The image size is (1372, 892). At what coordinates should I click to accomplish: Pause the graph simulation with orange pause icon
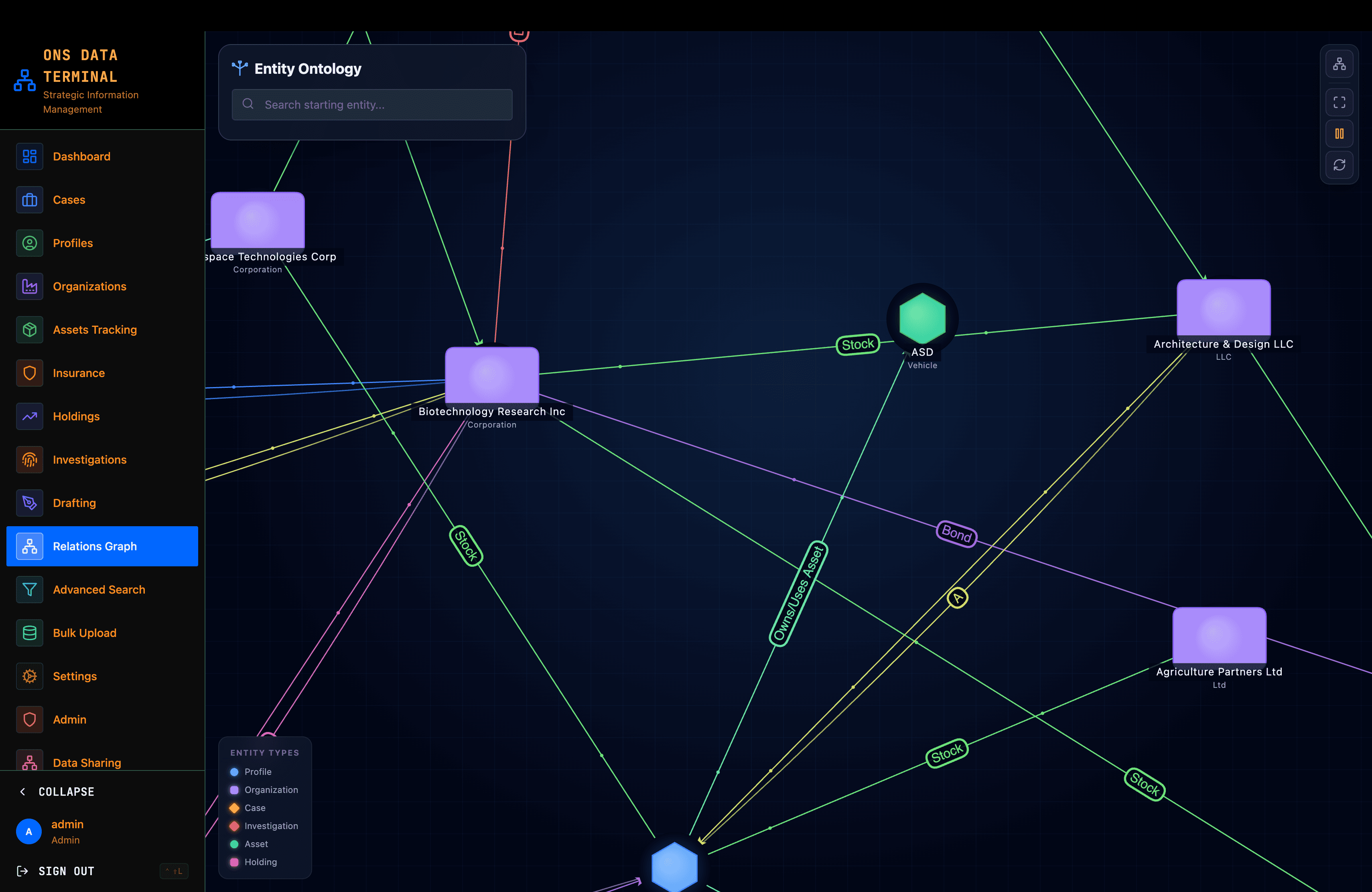[x=1339, y=133]
